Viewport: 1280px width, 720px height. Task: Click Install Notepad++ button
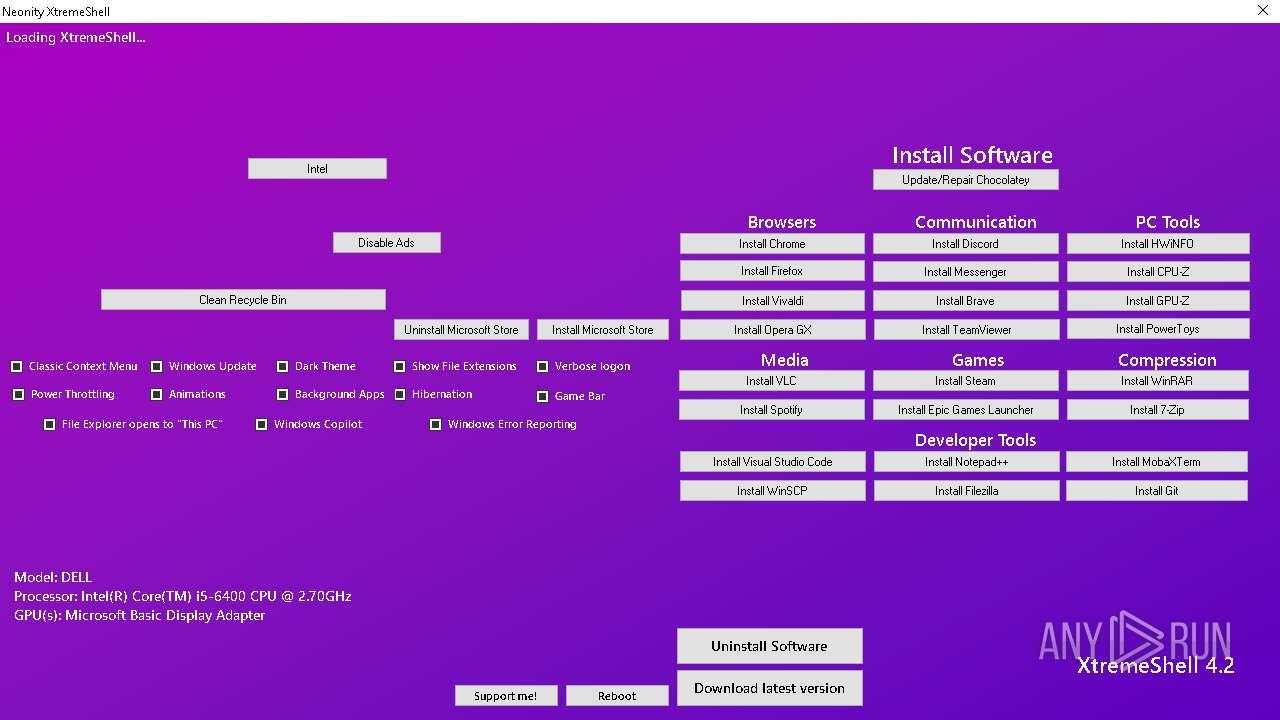tap(966, 462)
